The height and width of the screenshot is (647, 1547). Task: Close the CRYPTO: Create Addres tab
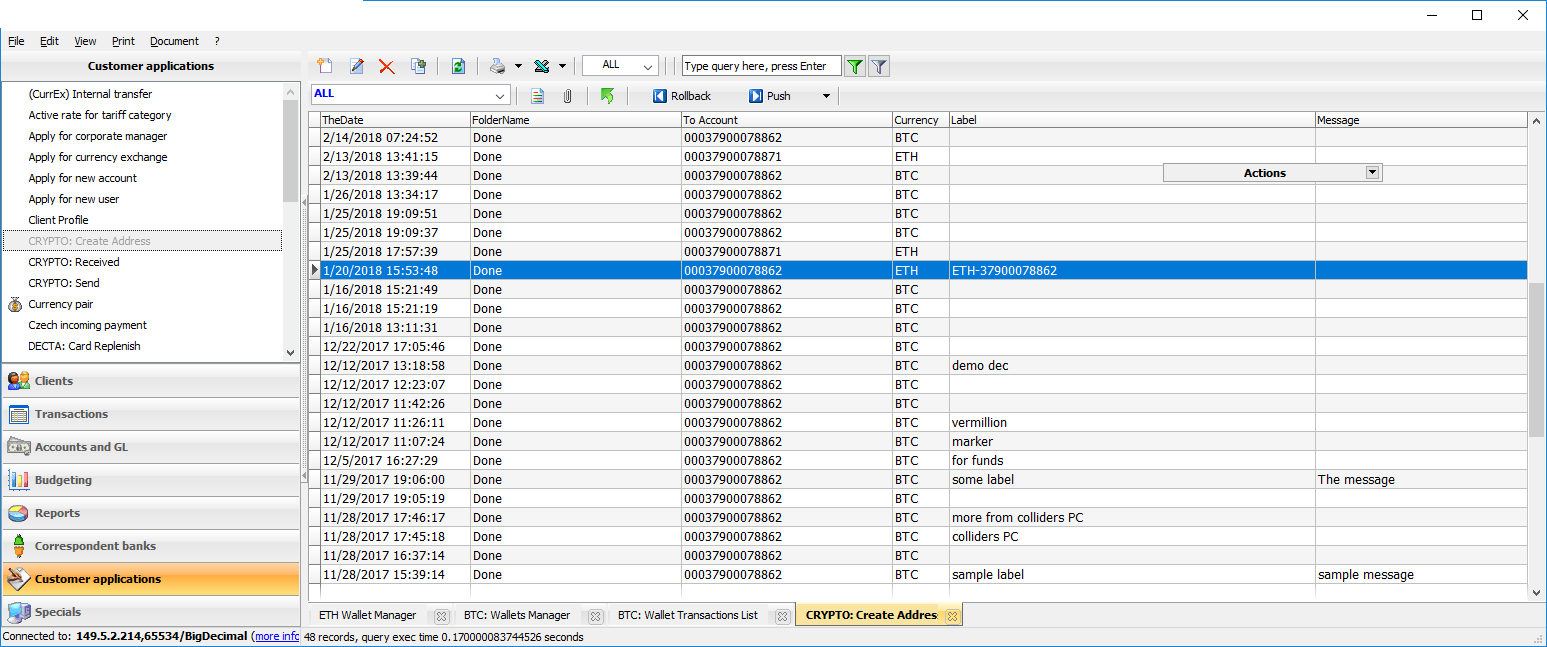tap(953, 616)
